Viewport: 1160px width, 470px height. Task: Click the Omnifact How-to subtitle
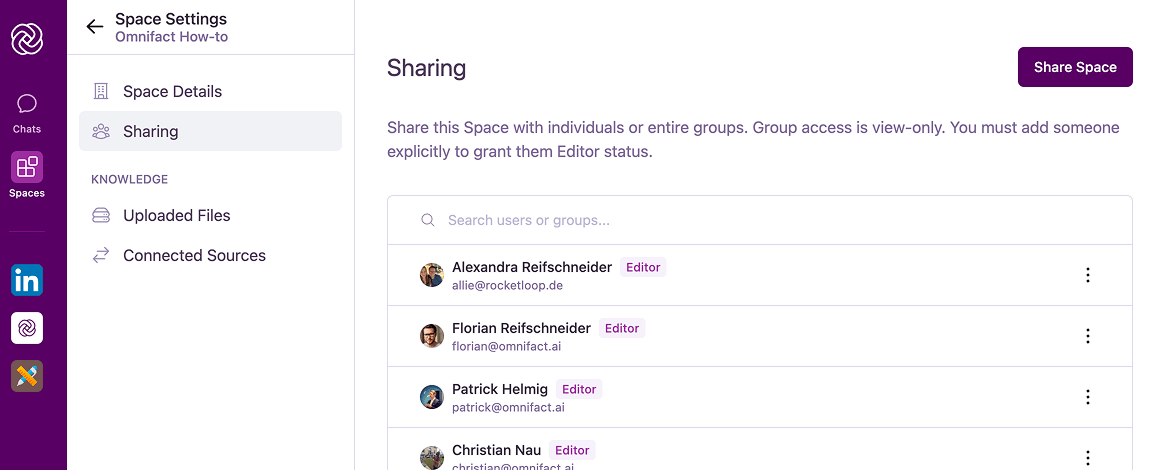172,36
